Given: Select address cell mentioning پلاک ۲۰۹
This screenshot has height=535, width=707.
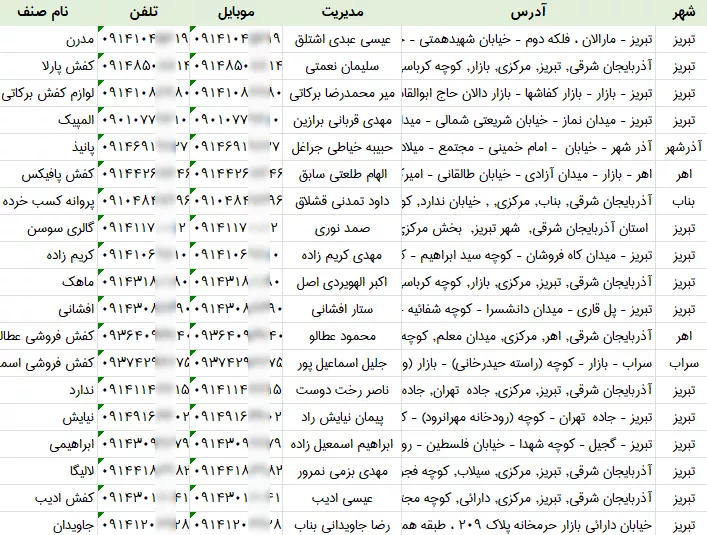Looking at the screenshot, I should (528, 525).
